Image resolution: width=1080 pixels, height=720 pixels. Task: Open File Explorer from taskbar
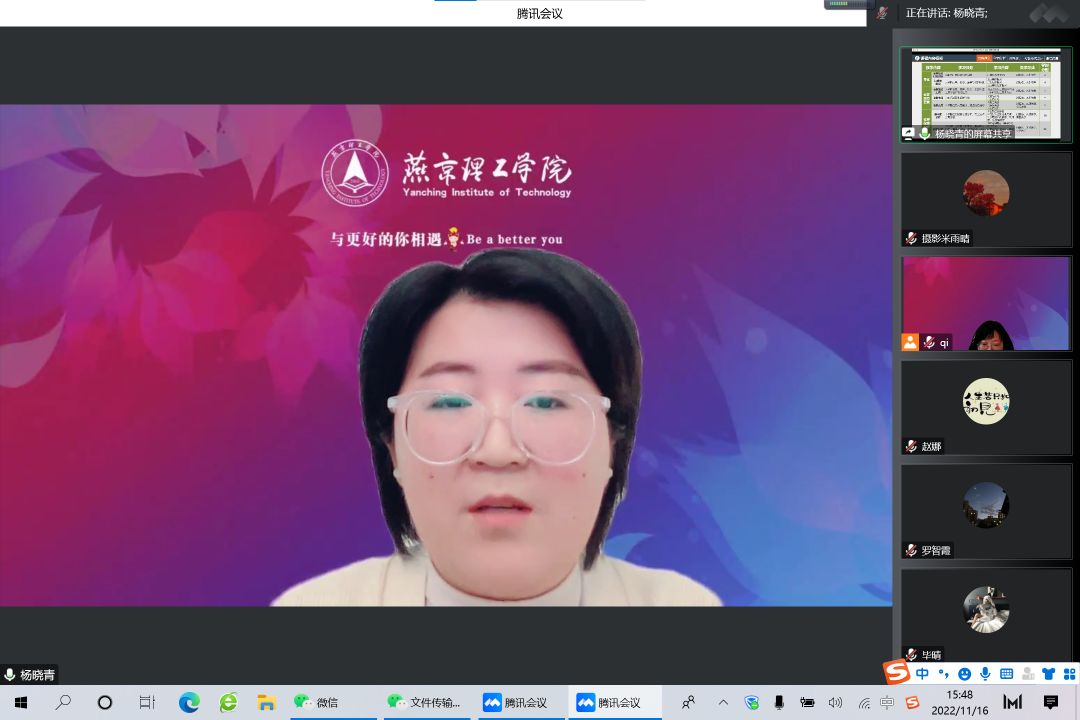point(266,703)
